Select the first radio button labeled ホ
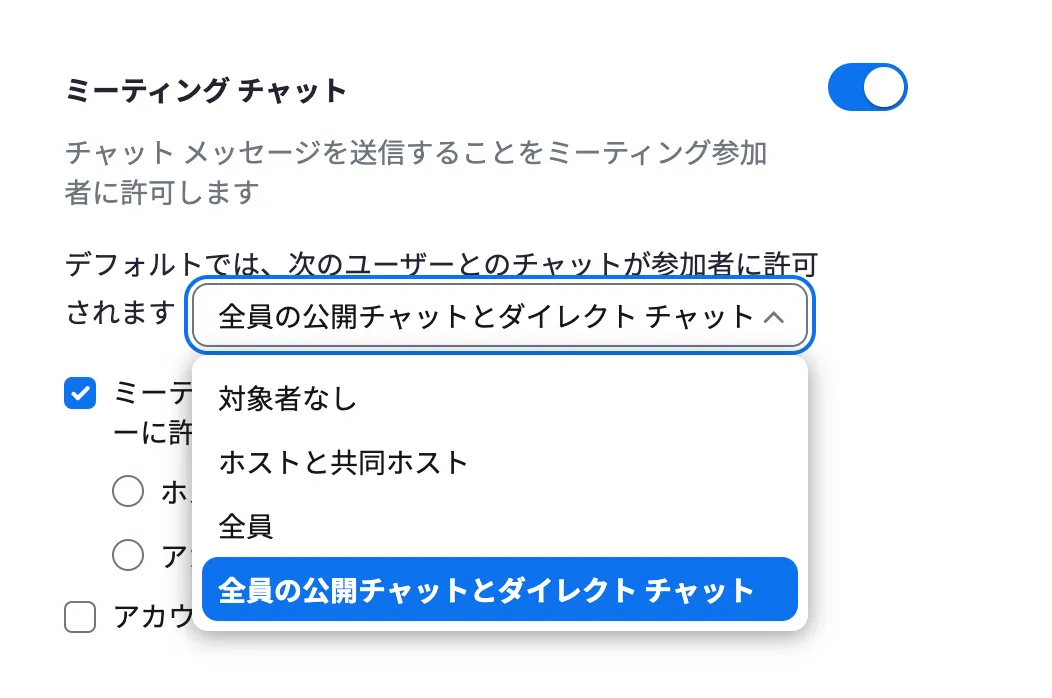 (128, 491)
